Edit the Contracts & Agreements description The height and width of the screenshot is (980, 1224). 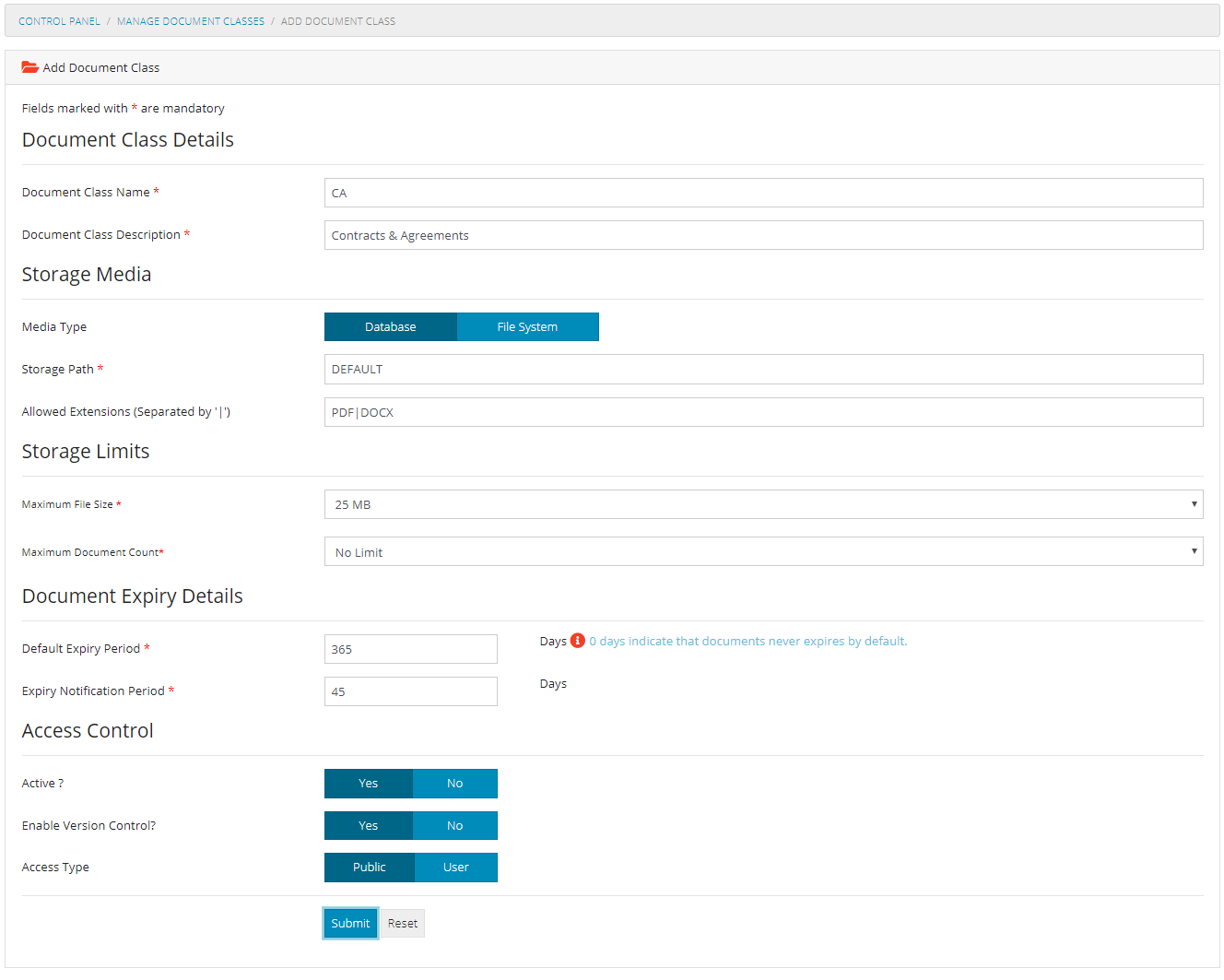pyautogui.click(x=763, y=235)
